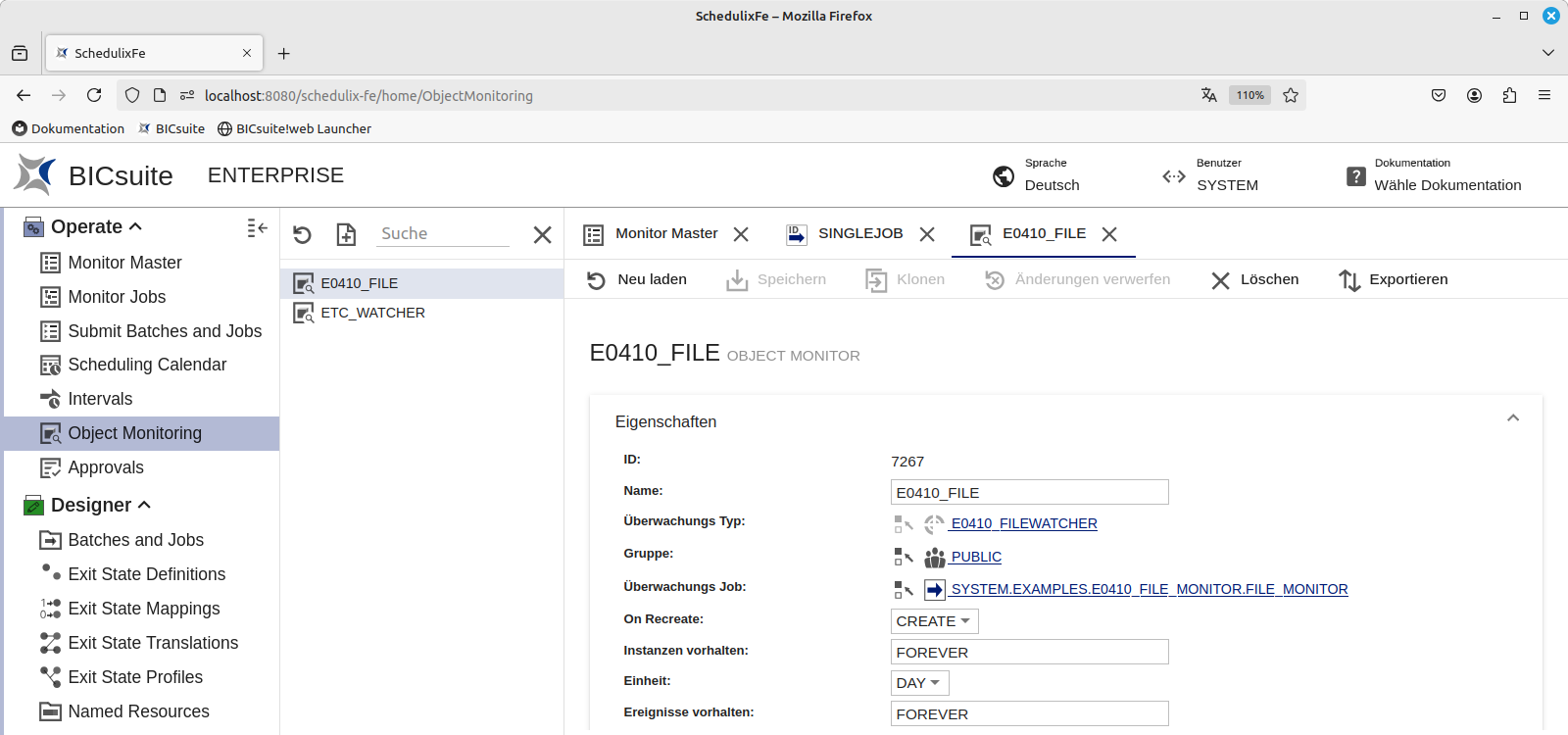Viewport: 1568px width, 735px height.
Task: Open the BICsuite bookmark
Action: [171, 128]
